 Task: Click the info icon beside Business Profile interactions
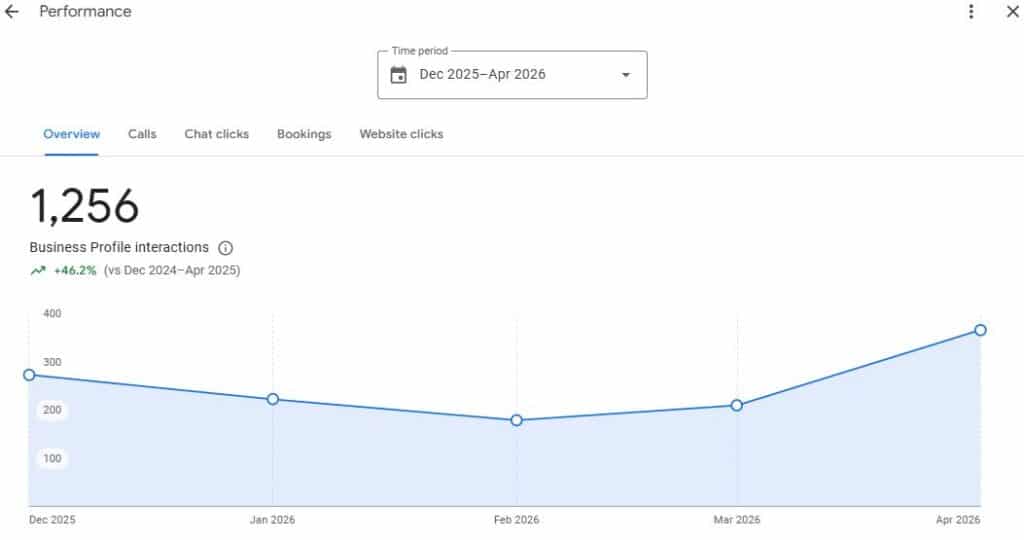coord(225,248)
